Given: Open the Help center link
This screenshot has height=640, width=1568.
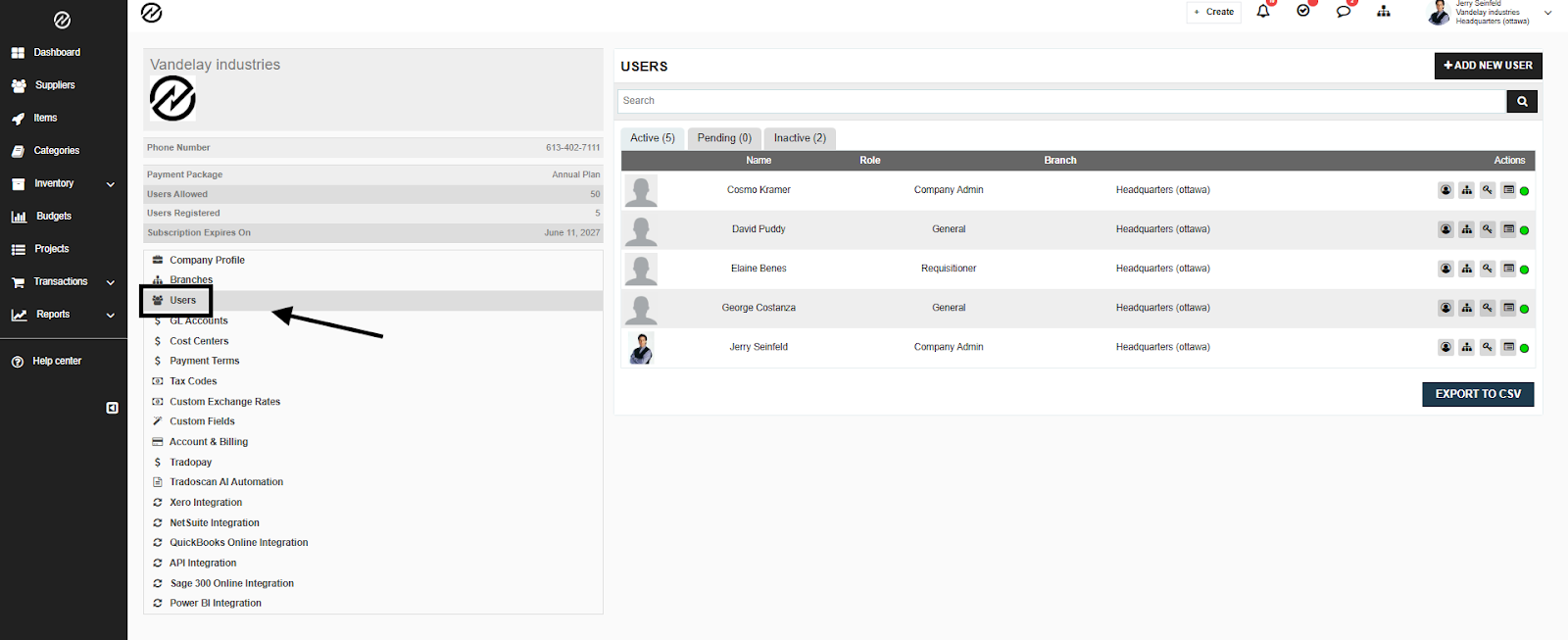Looking at the screenshot, I should 57,361.
